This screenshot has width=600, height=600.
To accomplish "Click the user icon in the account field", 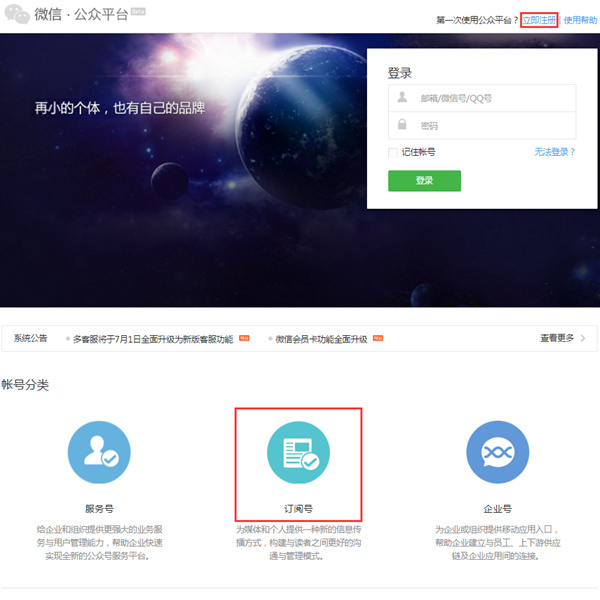I will click(402, 97).
